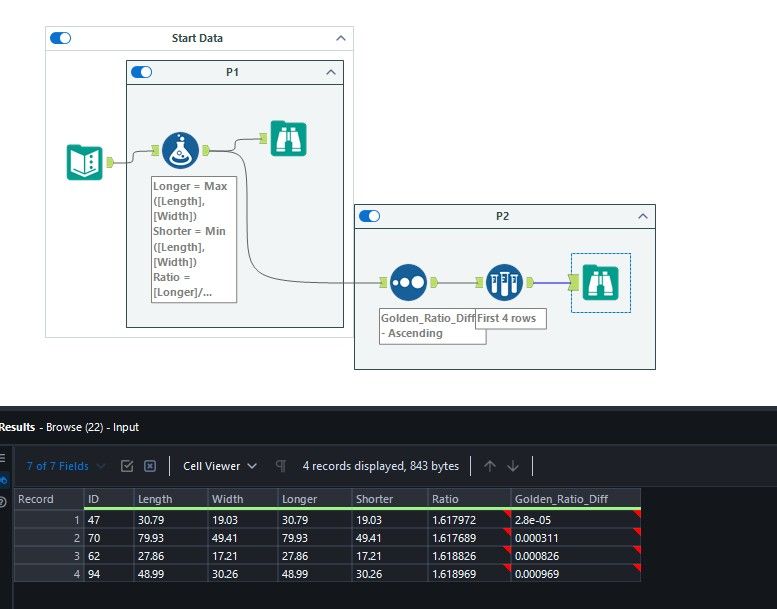This screenshot has height=609, width=777.
Task: Select Ratio cell 1.617972
Action: [x=469, y=520]
